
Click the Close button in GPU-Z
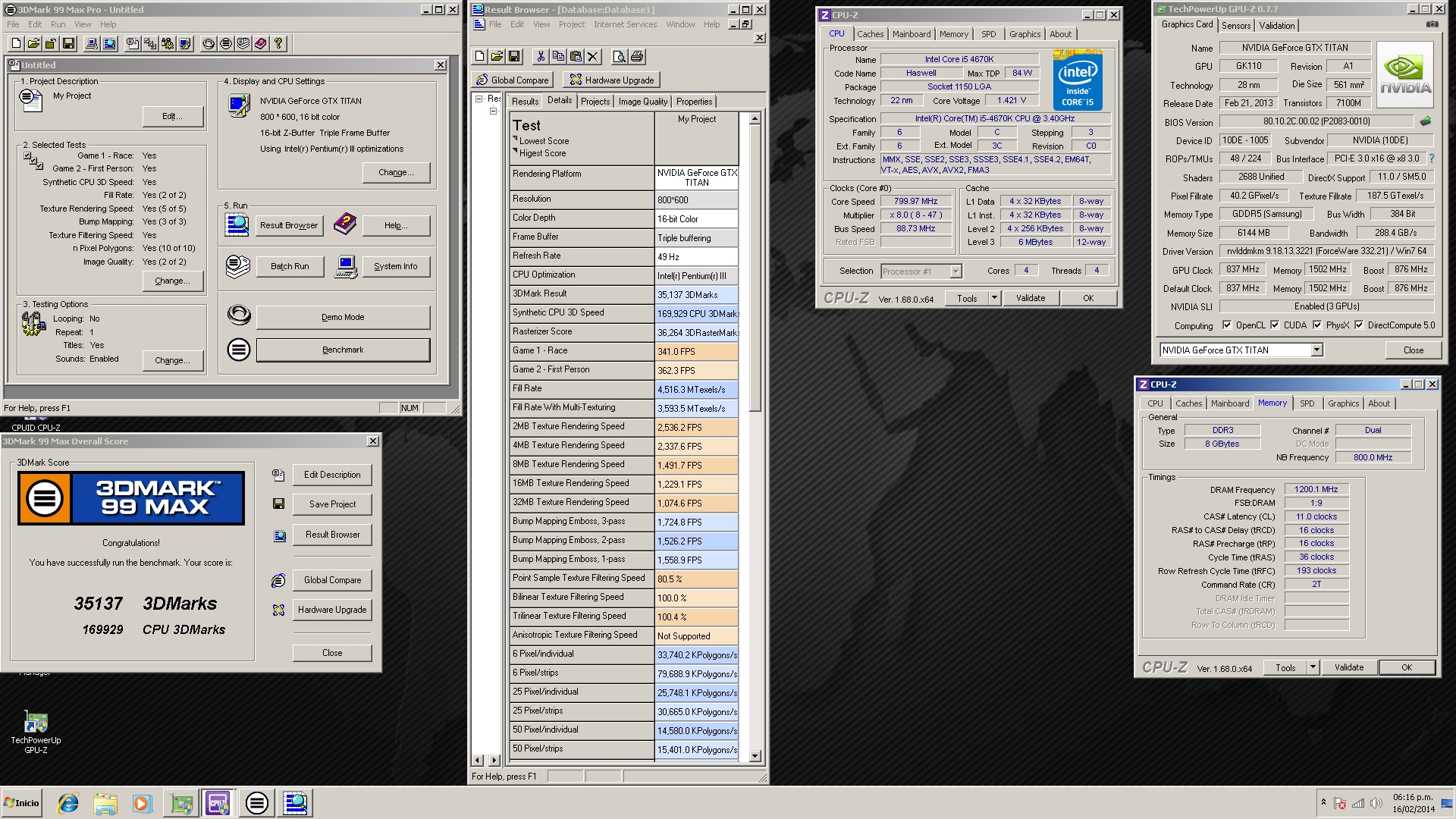click(1414, 350)
